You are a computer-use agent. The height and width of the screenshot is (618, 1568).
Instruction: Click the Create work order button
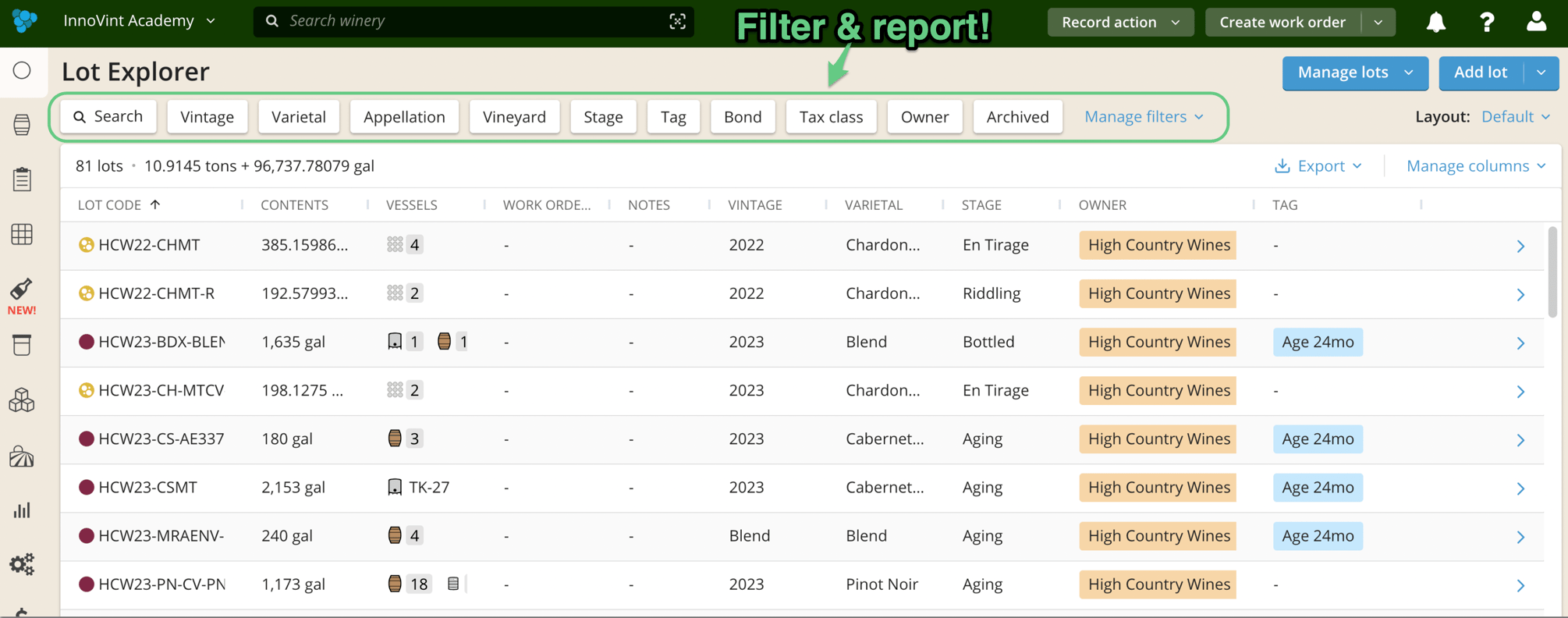pyautogui.click(x=1282, y=22)
